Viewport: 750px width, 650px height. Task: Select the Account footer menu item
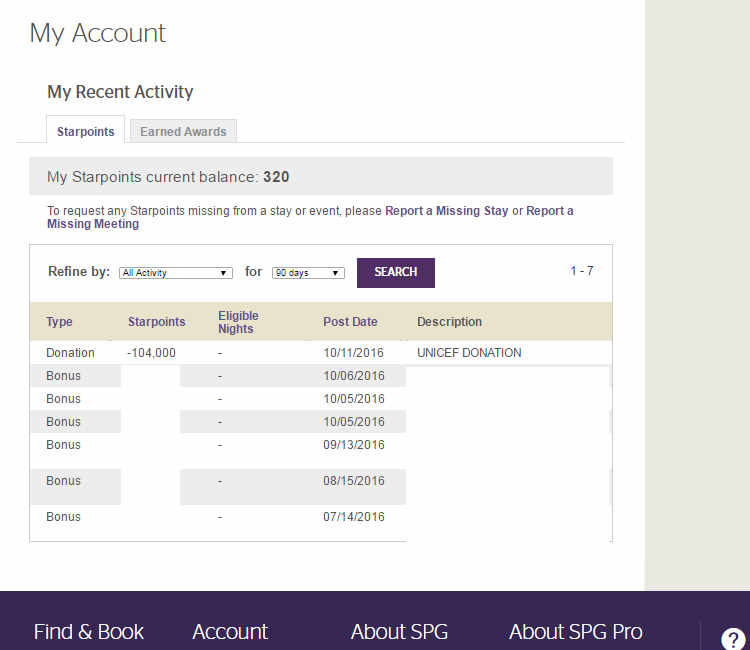pos(230,632)
